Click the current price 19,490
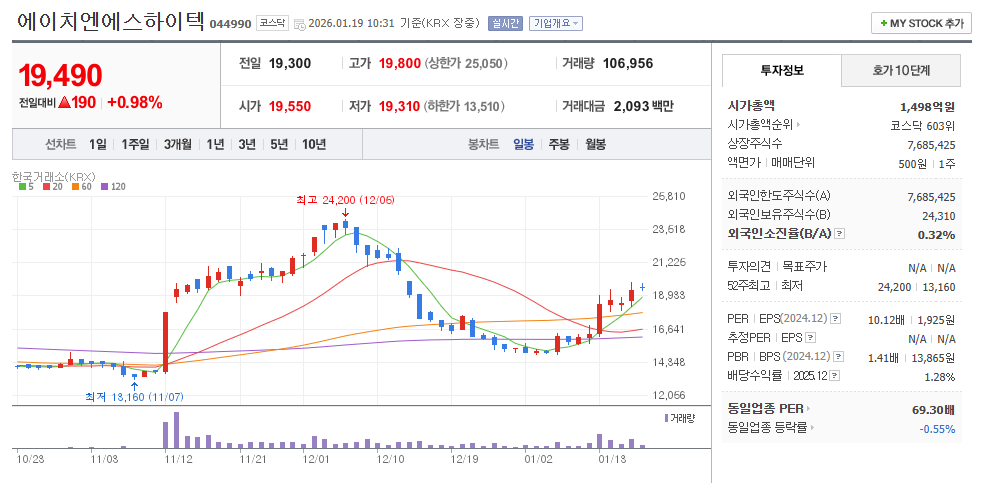 click(x=60, y=76)
